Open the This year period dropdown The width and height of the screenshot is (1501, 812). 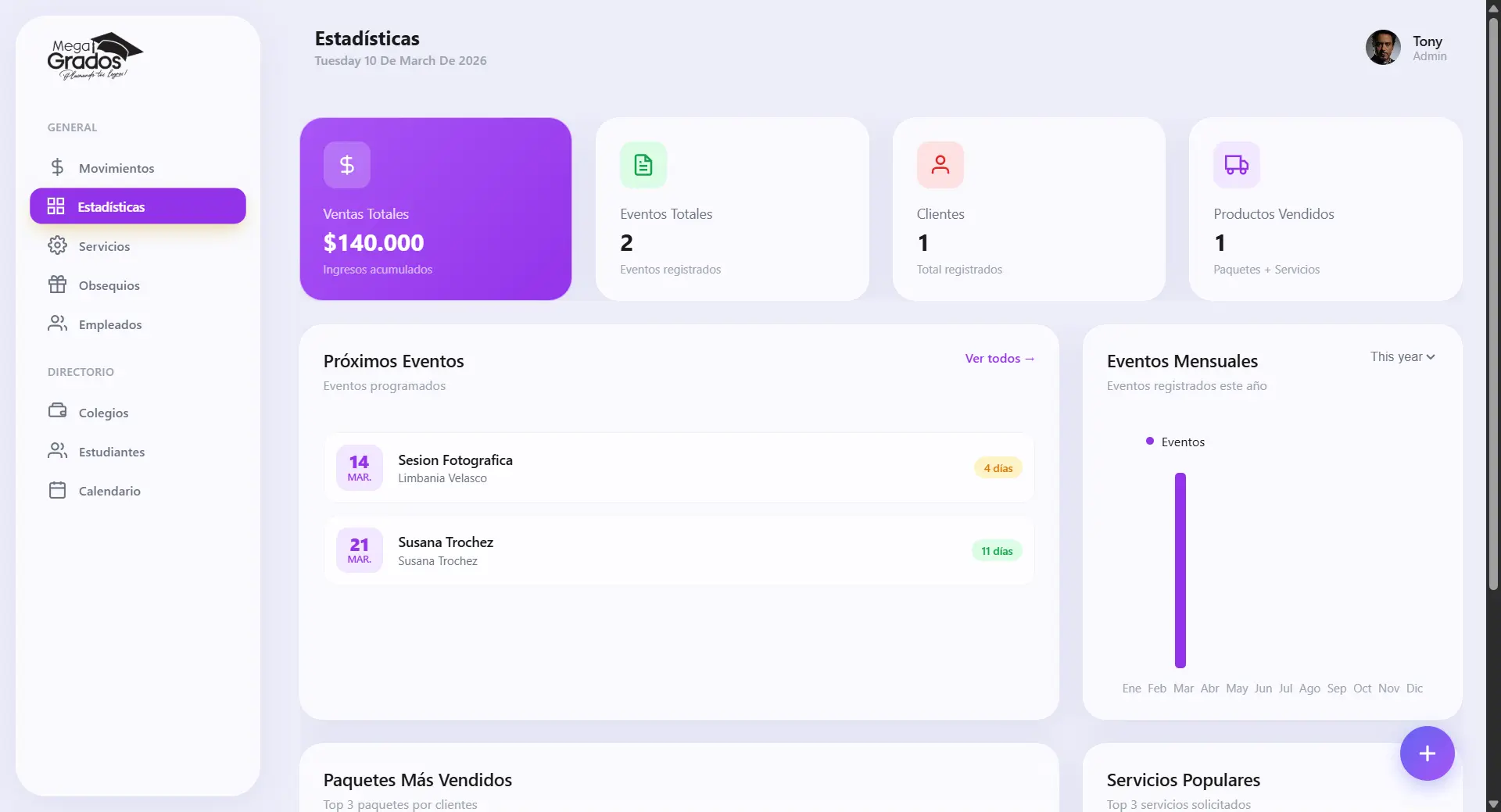click(x=1402, y=357)
